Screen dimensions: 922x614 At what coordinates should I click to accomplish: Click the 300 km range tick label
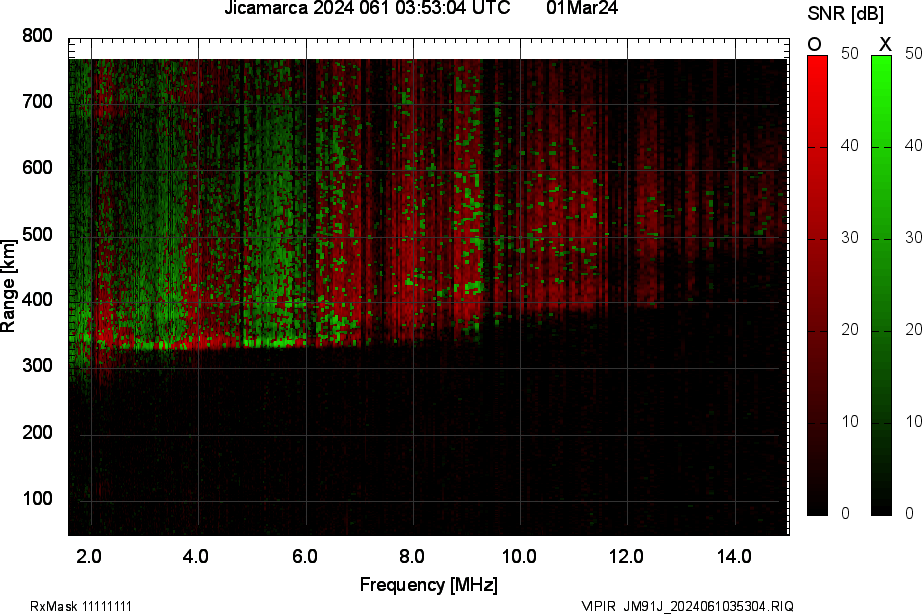click(37, 367)
